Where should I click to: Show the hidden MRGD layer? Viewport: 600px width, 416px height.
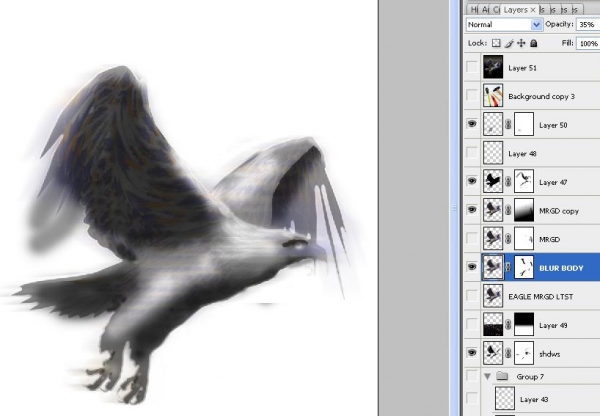click(x=472, y=239)
